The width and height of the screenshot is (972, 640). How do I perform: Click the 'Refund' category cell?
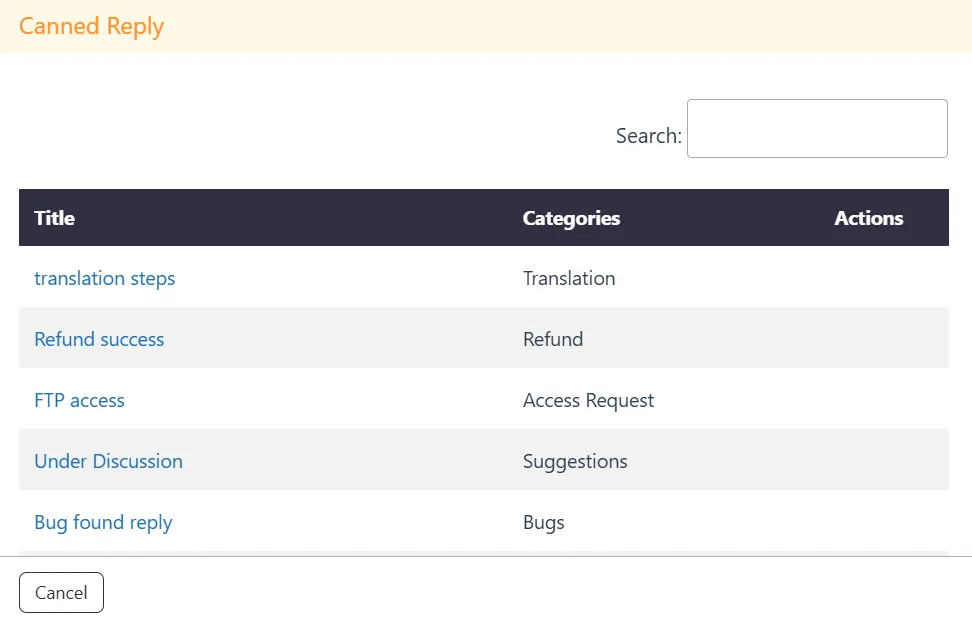click(553, 339)
